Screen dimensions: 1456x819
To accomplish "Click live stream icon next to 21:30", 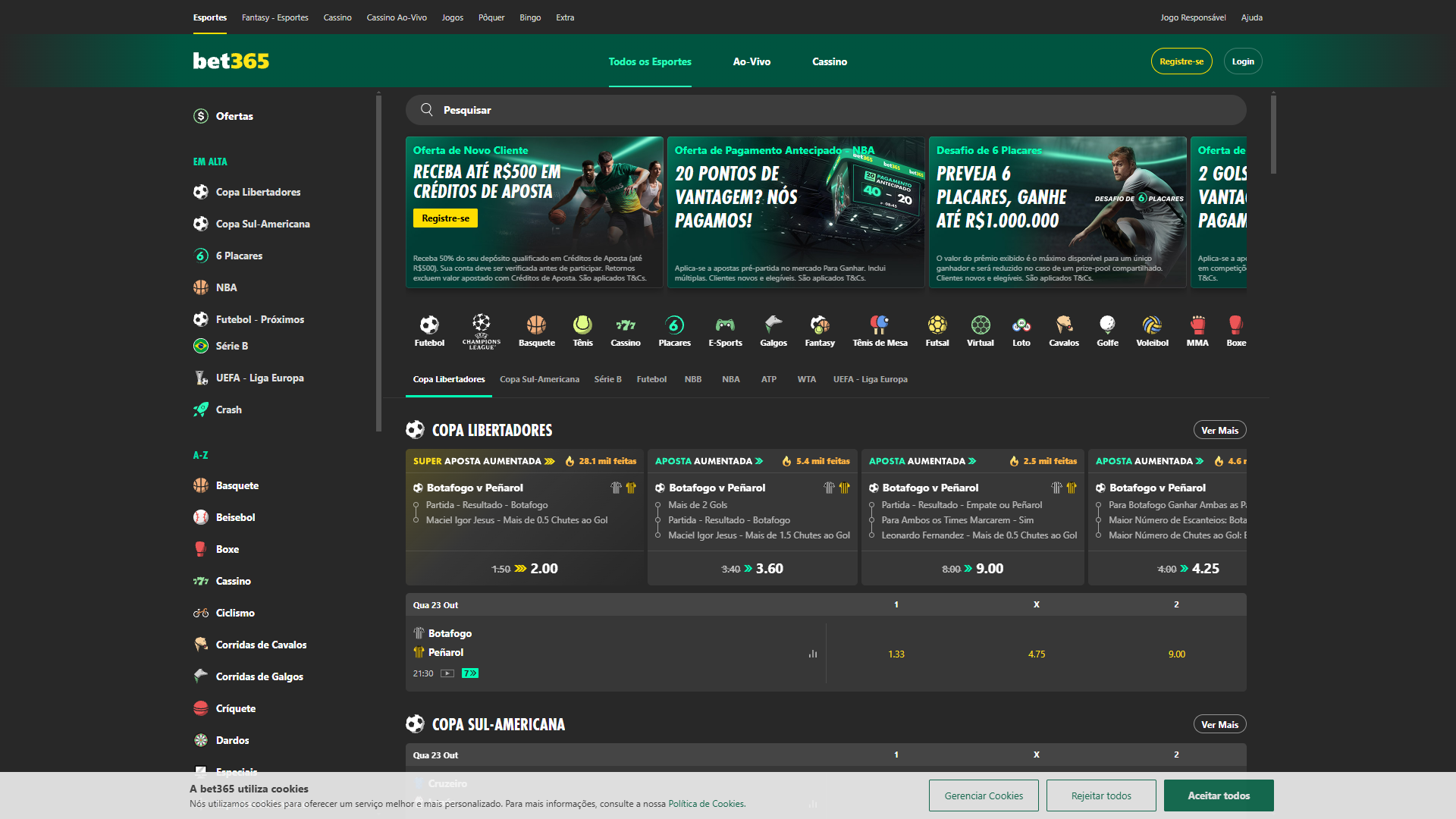I will [447, 673].
